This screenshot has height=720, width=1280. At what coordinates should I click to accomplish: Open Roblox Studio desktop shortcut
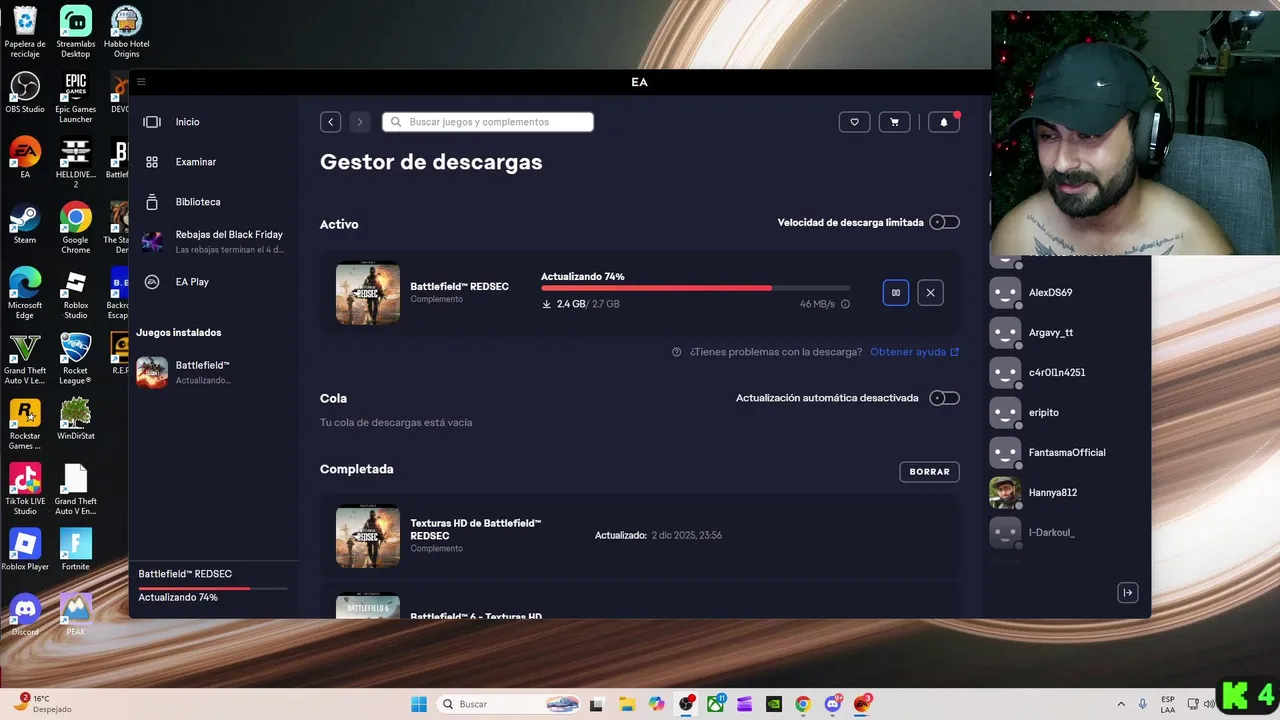coord(76,293)
